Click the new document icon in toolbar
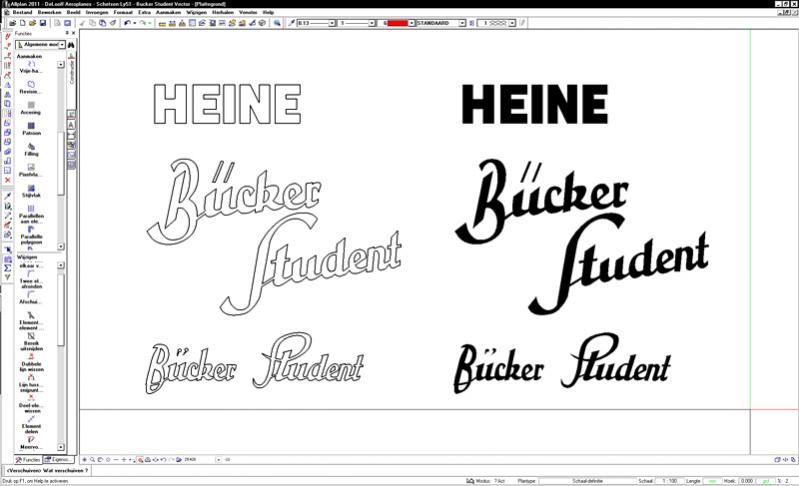The image size is (799, 486). point(22,23)
